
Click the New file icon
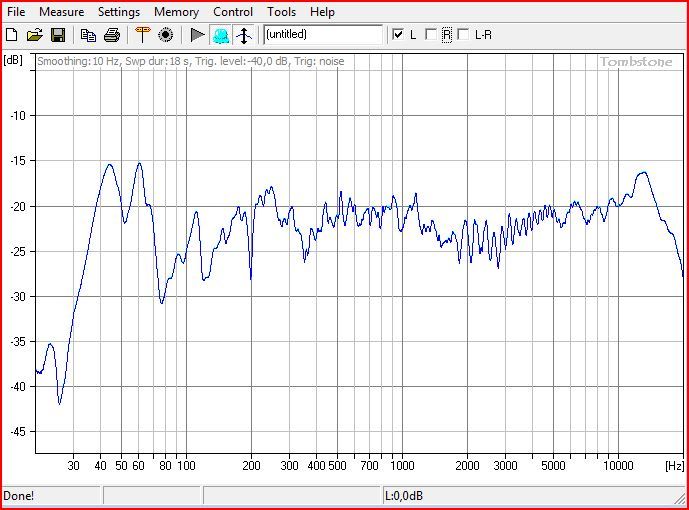coord(12,35)
